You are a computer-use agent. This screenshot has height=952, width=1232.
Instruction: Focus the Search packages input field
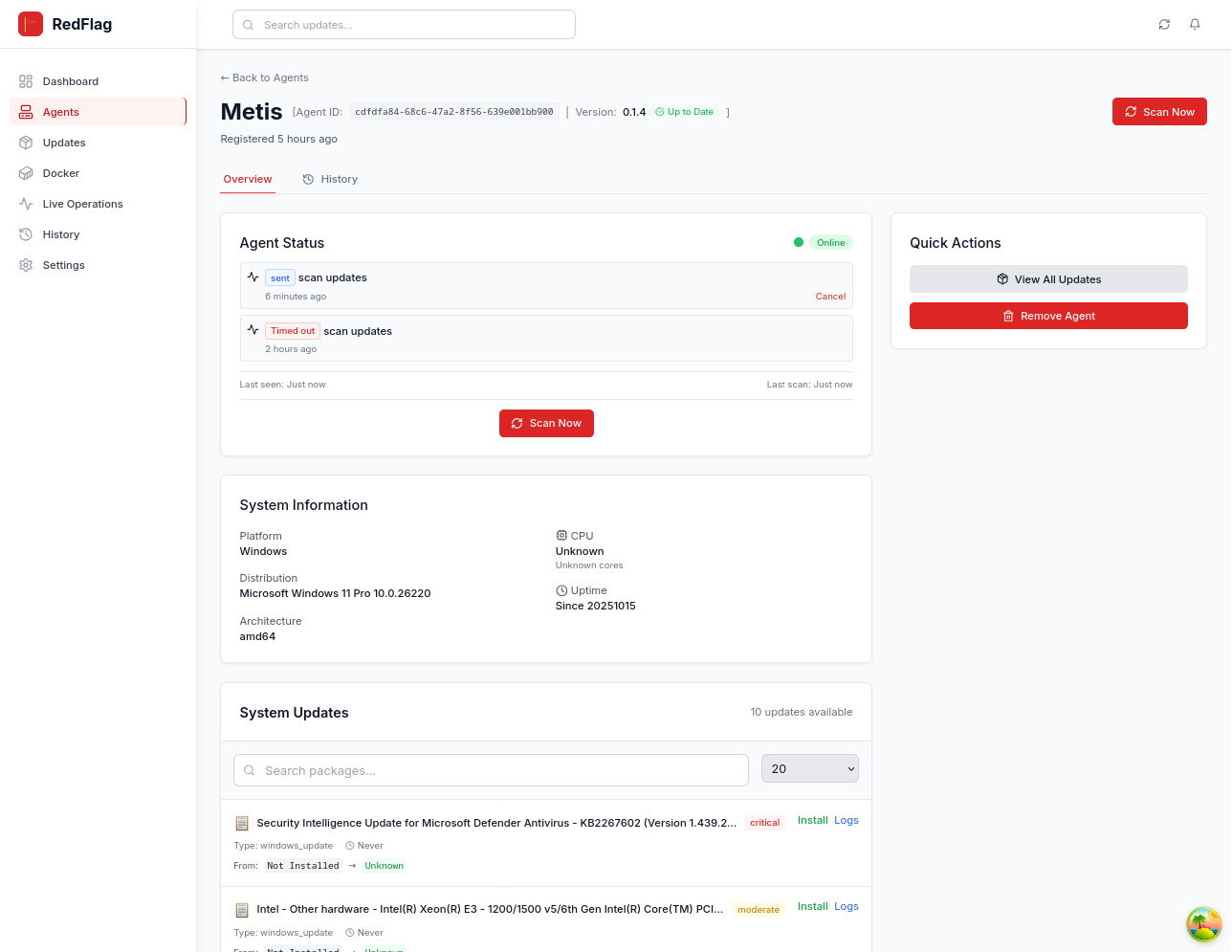tap(491, 770)
